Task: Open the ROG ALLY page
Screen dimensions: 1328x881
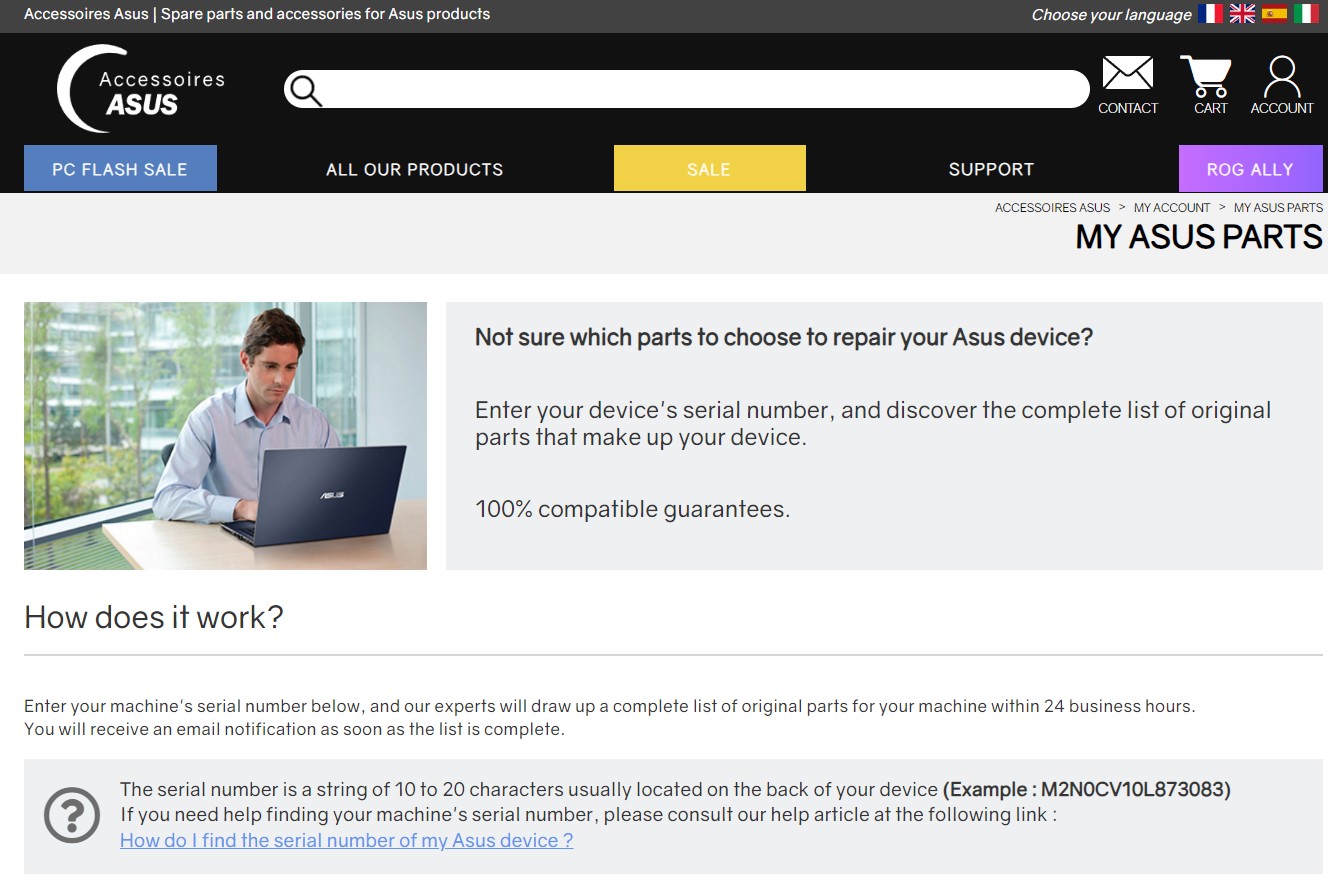Action: (x=1250, y=168)
